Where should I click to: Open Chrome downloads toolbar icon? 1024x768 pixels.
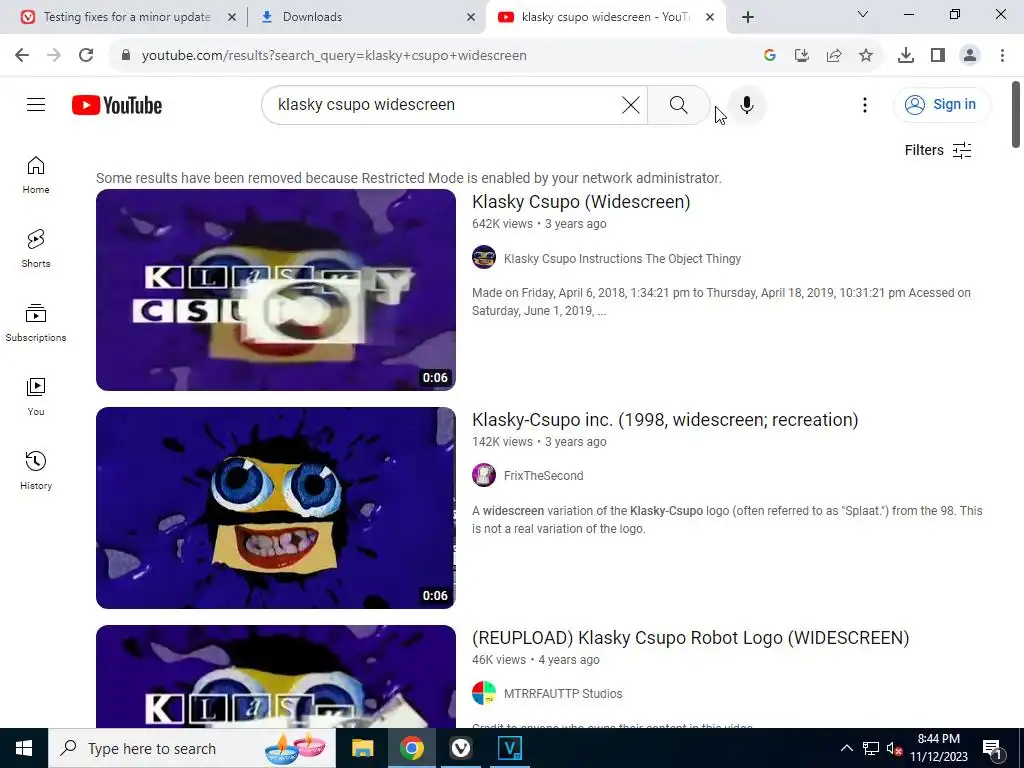pyautogui.click(x=905, y=55)
